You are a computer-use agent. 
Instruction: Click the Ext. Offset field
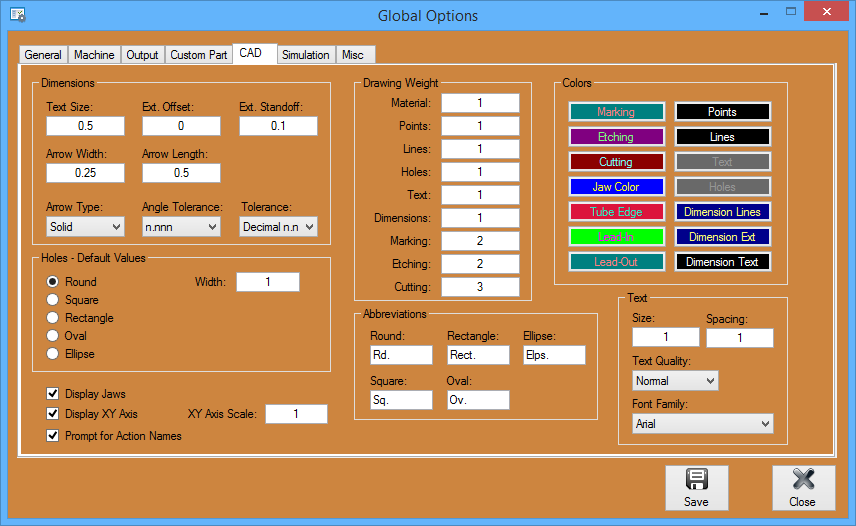pos(181,126)
